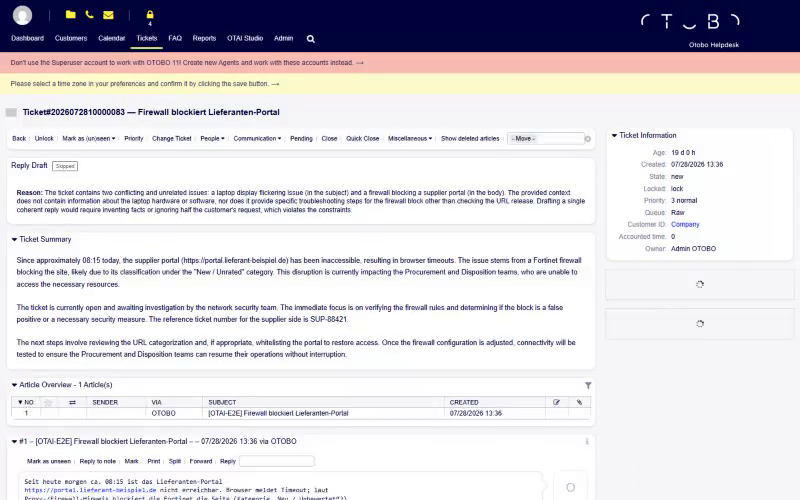Click the yellow phone ticket icon
Viewport: 800px width, 500px height.
tap(89, 15)
